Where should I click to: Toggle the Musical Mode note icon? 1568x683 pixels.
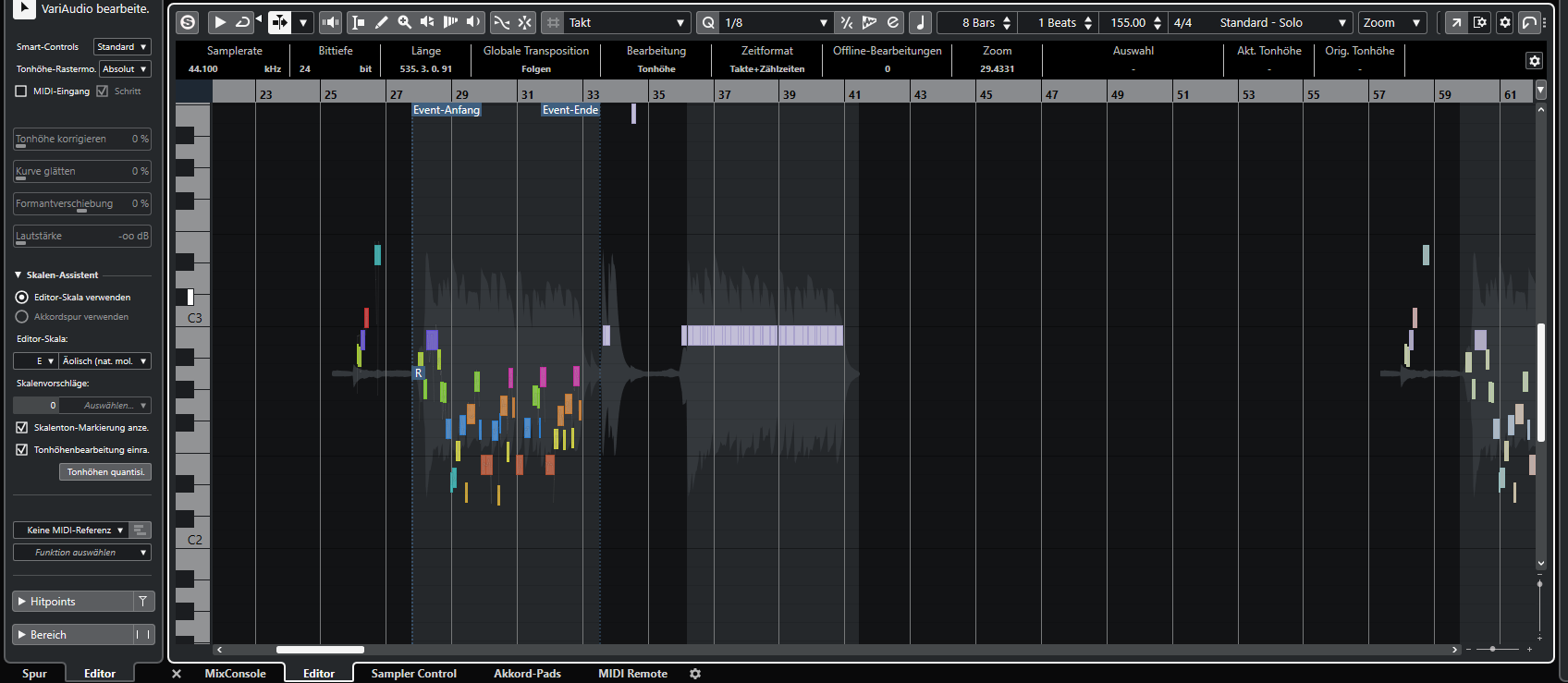920,22
